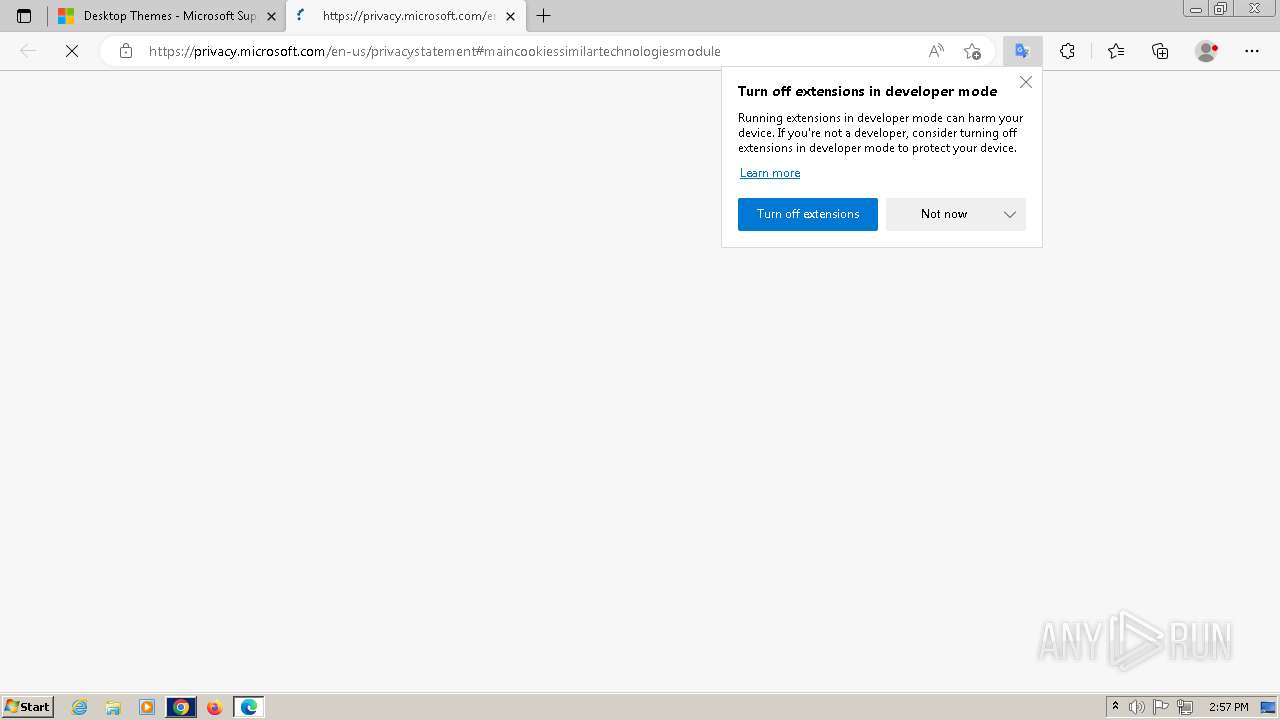Viewport: 1280px width, 720px height.
Task: Open File Explorer from taskbar
Action: [x=113, y=707]
